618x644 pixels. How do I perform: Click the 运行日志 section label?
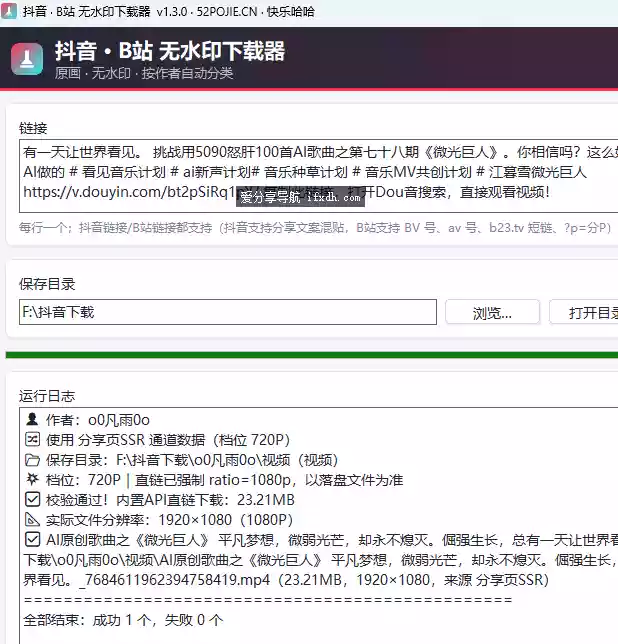47,396
